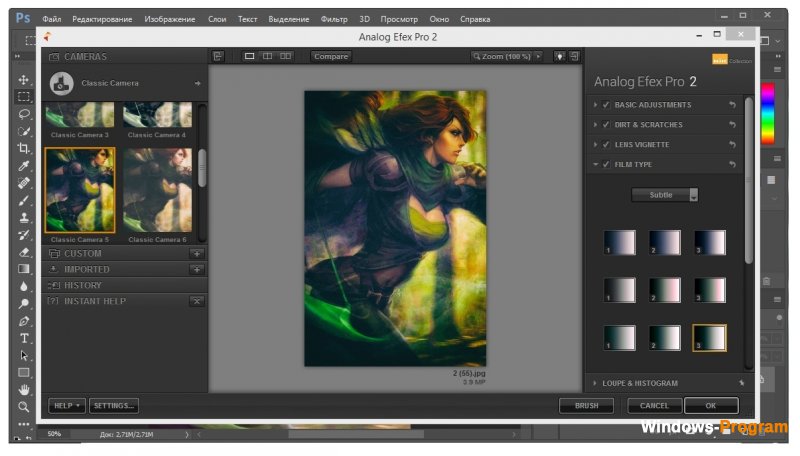This screenshot has width=800, height=456.
Task: Select the Clone Stamp tool
Action: coord(23,218)
